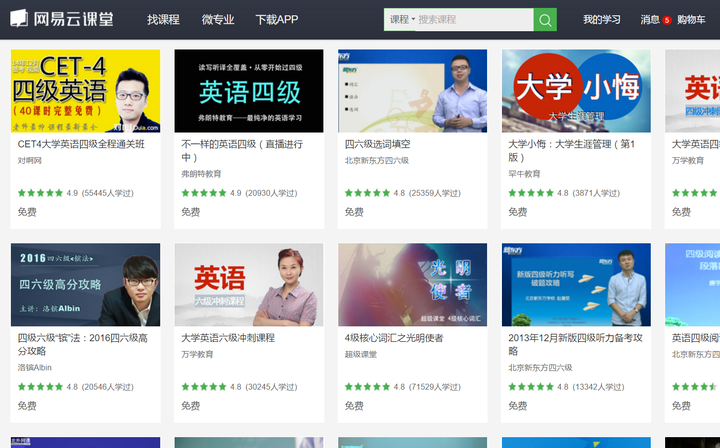Click star rating of 大学小悔 course

point(530,193)
